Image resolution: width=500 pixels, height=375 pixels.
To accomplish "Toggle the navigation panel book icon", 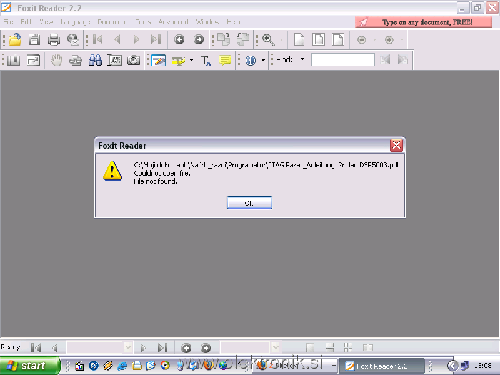I will click(13, 60).
